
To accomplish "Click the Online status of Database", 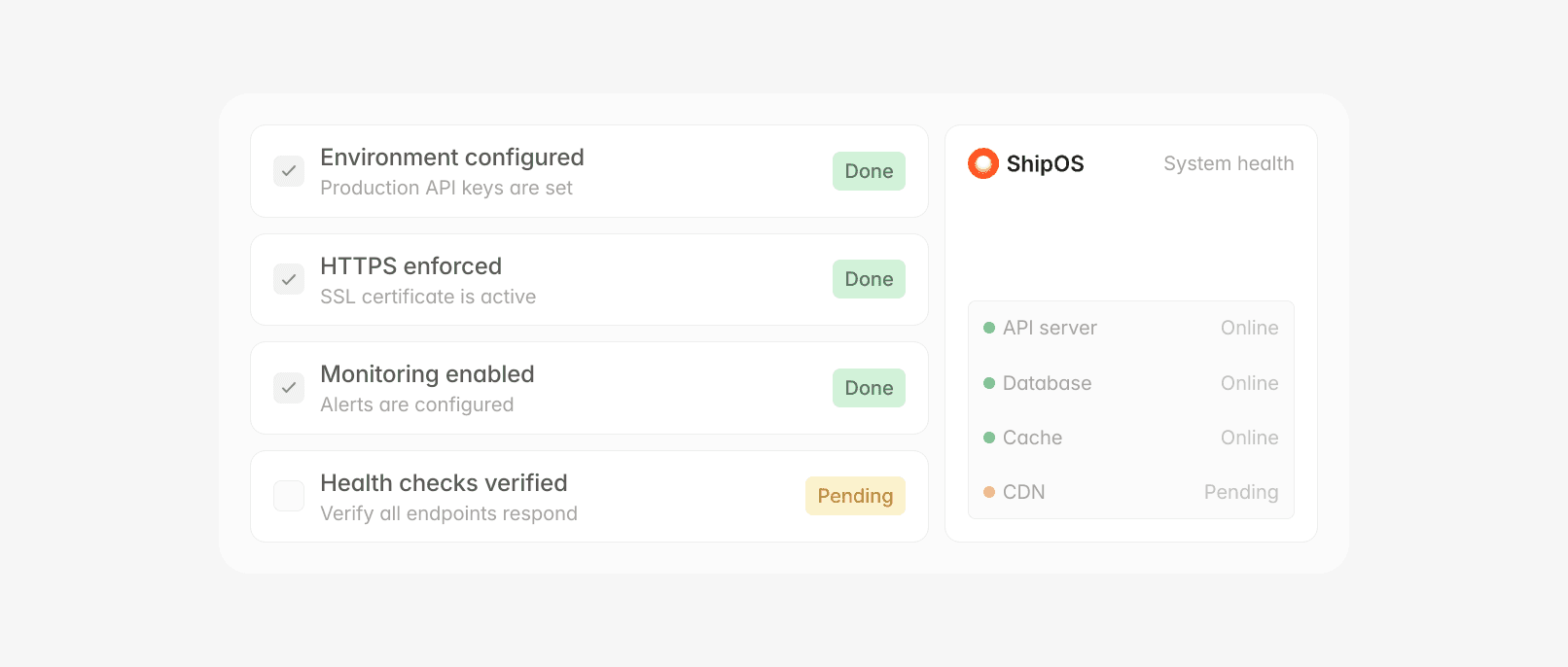I will tap(1249, 383).
